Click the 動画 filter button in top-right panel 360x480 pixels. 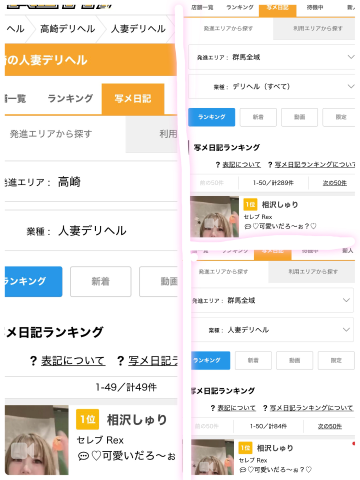(x=299, y=117)
